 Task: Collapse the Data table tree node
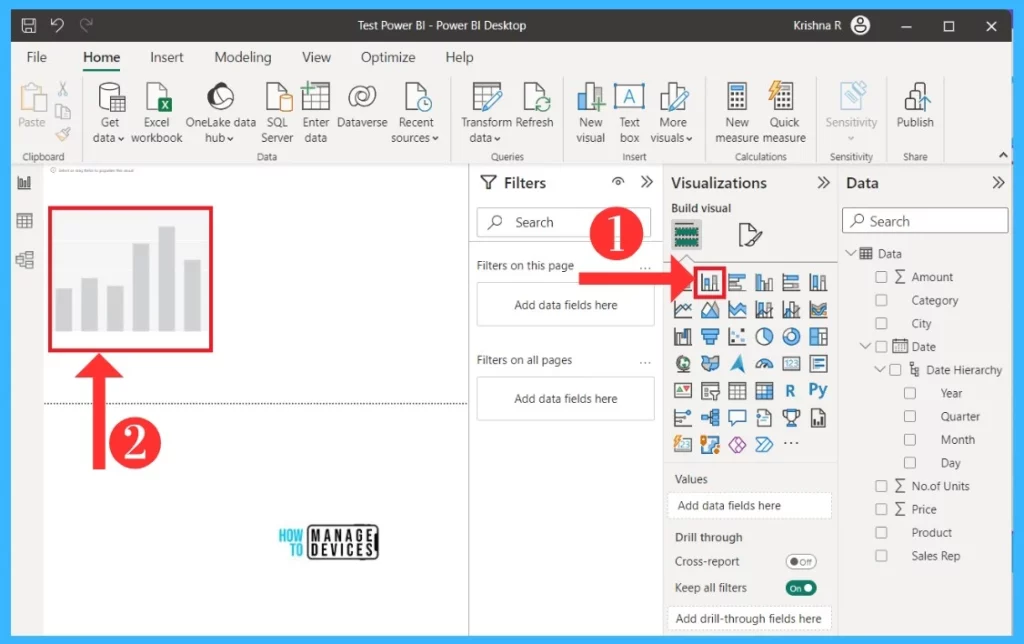click(x=851, y=253)
